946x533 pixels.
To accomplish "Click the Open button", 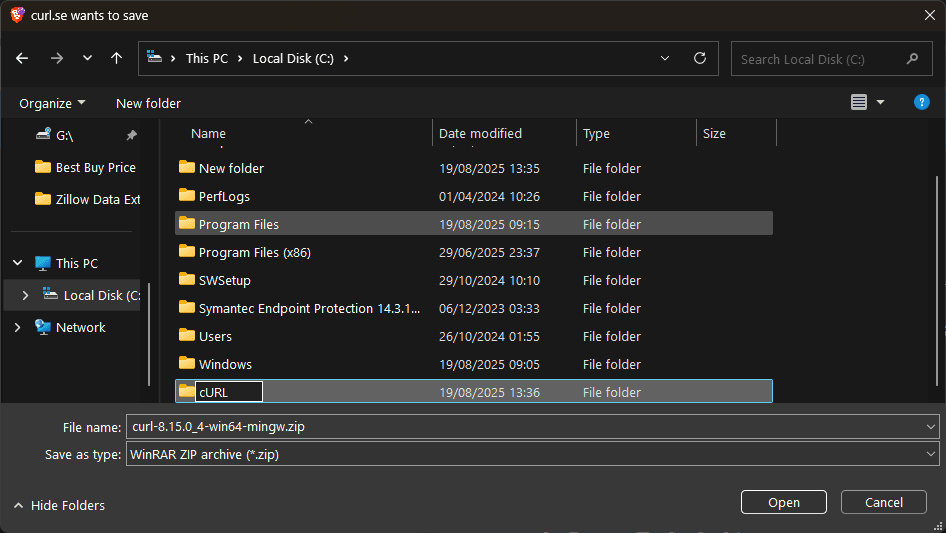I will 783,503.
